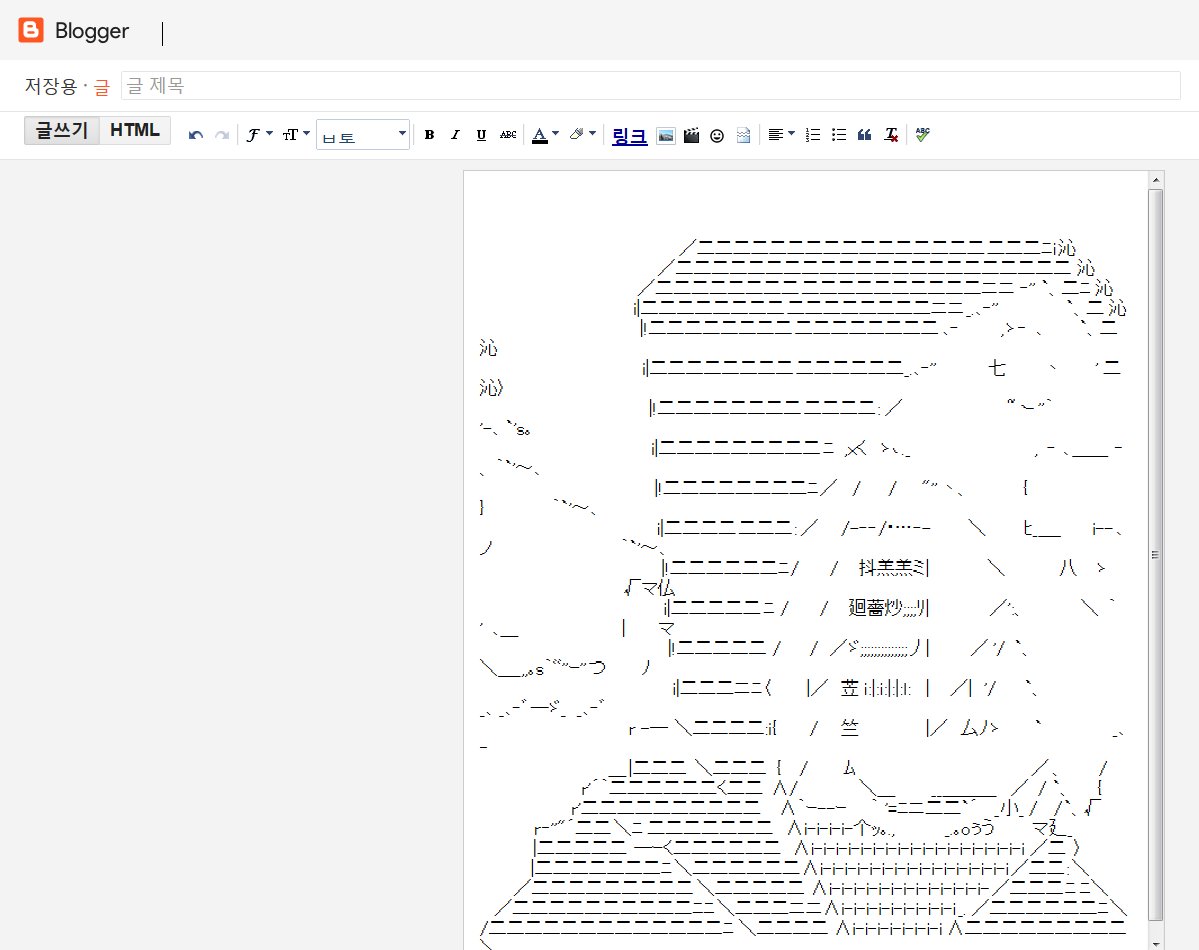Switch to the HTML editing tab
The height and width of the screenshot is (950, 1199).
point(135,131)
